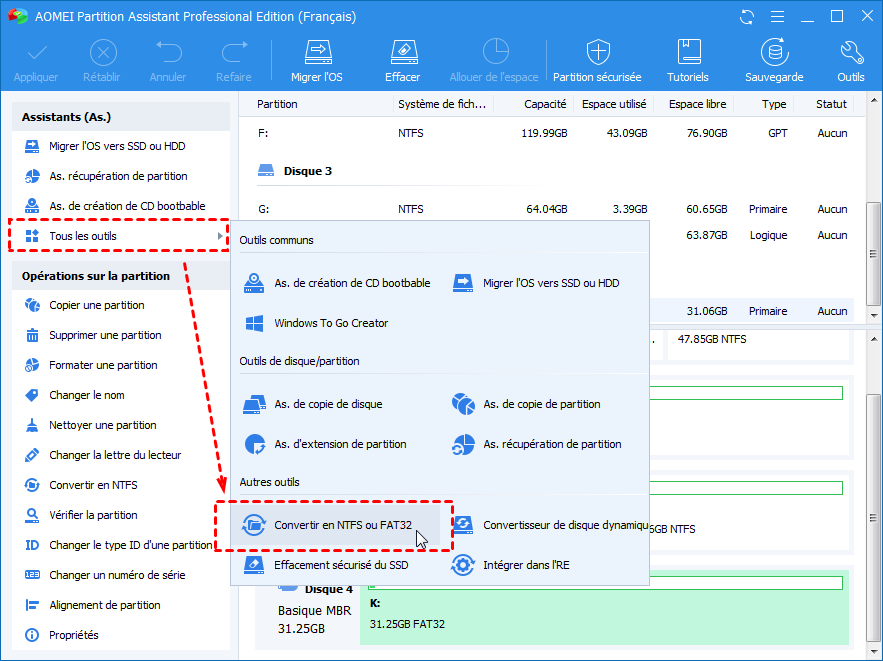Select the G: partition row
This screenshot has width=883, height=661.
tap(552, 209)
